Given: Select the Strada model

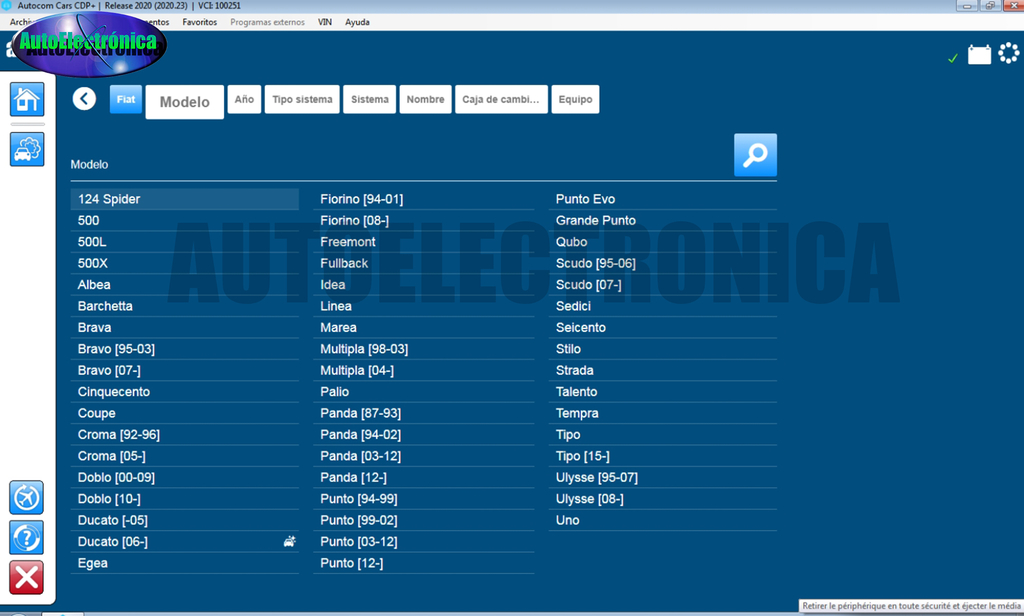Looking at the screenshot, I should (663, 370).
